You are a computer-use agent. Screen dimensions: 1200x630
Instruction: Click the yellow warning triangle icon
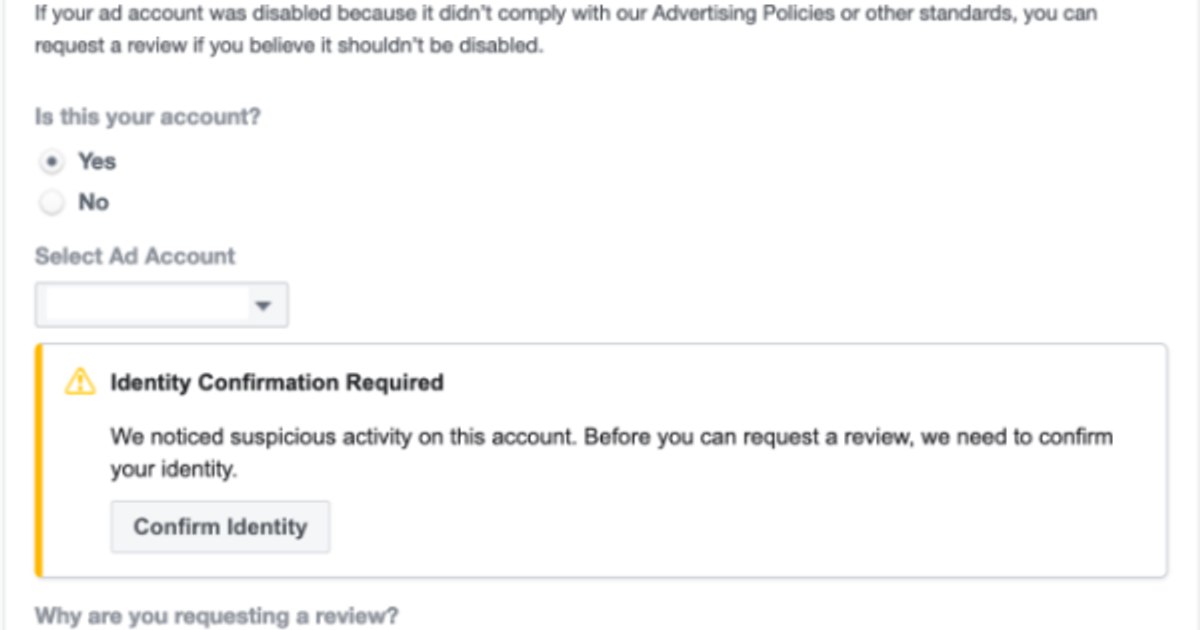(x=80, y=382)
